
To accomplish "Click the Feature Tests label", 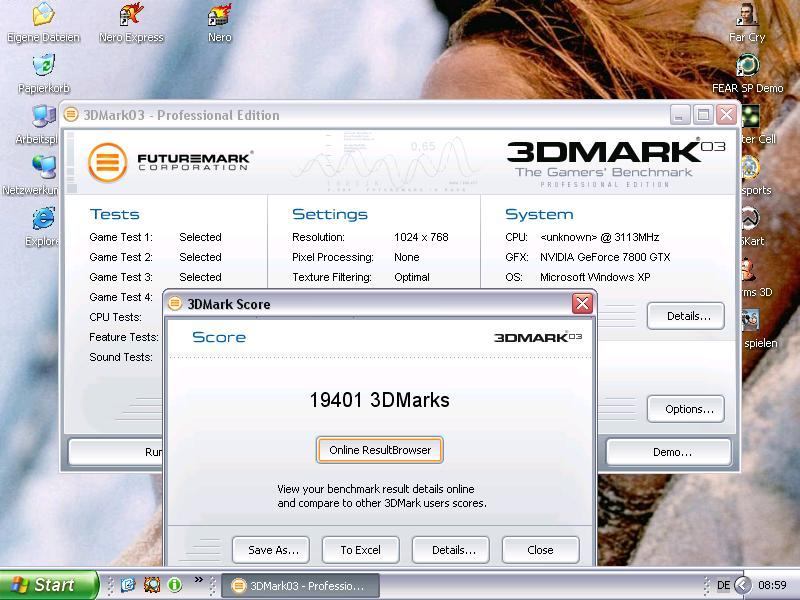I will pos(124,337).
